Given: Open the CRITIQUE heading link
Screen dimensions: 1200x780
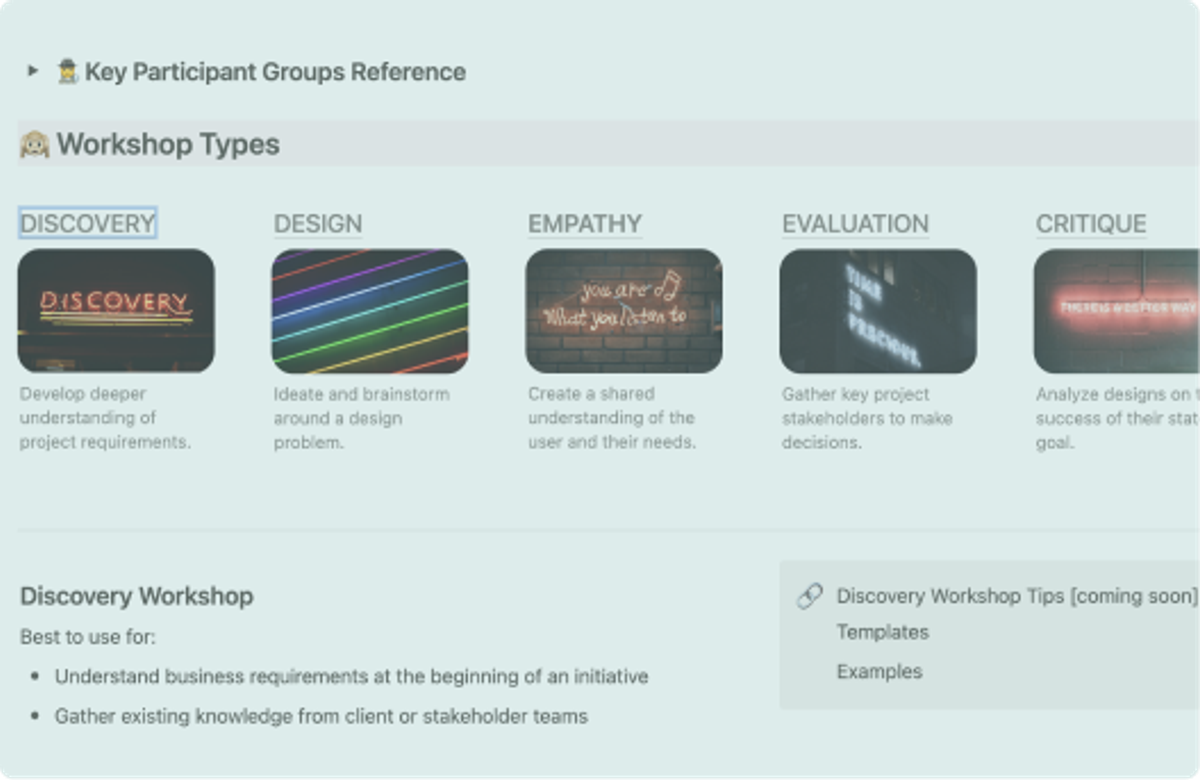Looking at the screenshot, I should point(1091,223).
